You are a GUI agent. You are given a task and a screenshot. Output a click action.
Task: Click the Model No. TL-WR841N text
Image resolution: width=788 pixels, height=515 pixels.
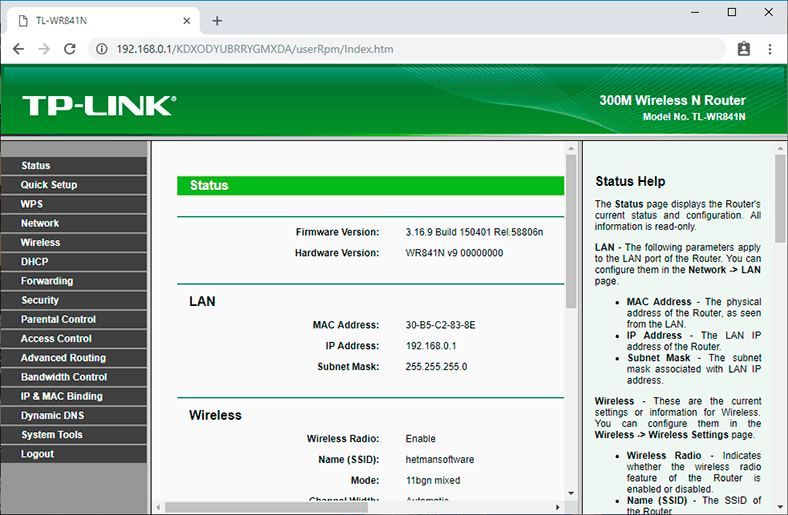(x=694, y=117)
